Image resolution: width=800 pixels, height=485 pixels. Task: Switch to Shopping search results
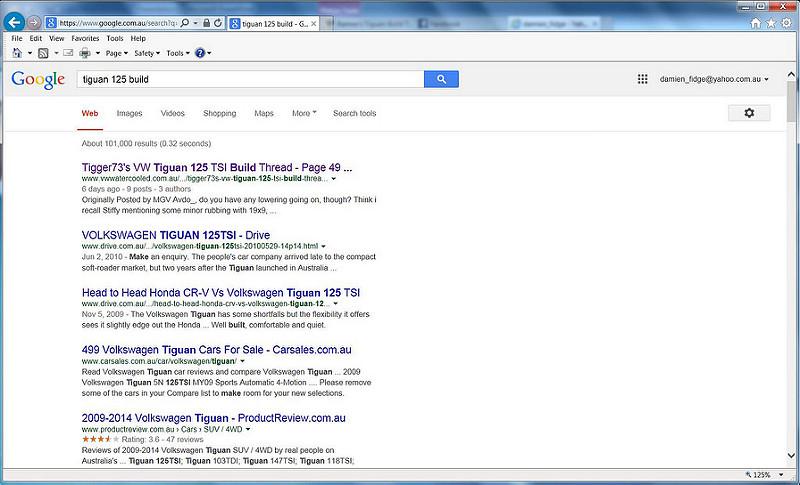coord(219,113)
